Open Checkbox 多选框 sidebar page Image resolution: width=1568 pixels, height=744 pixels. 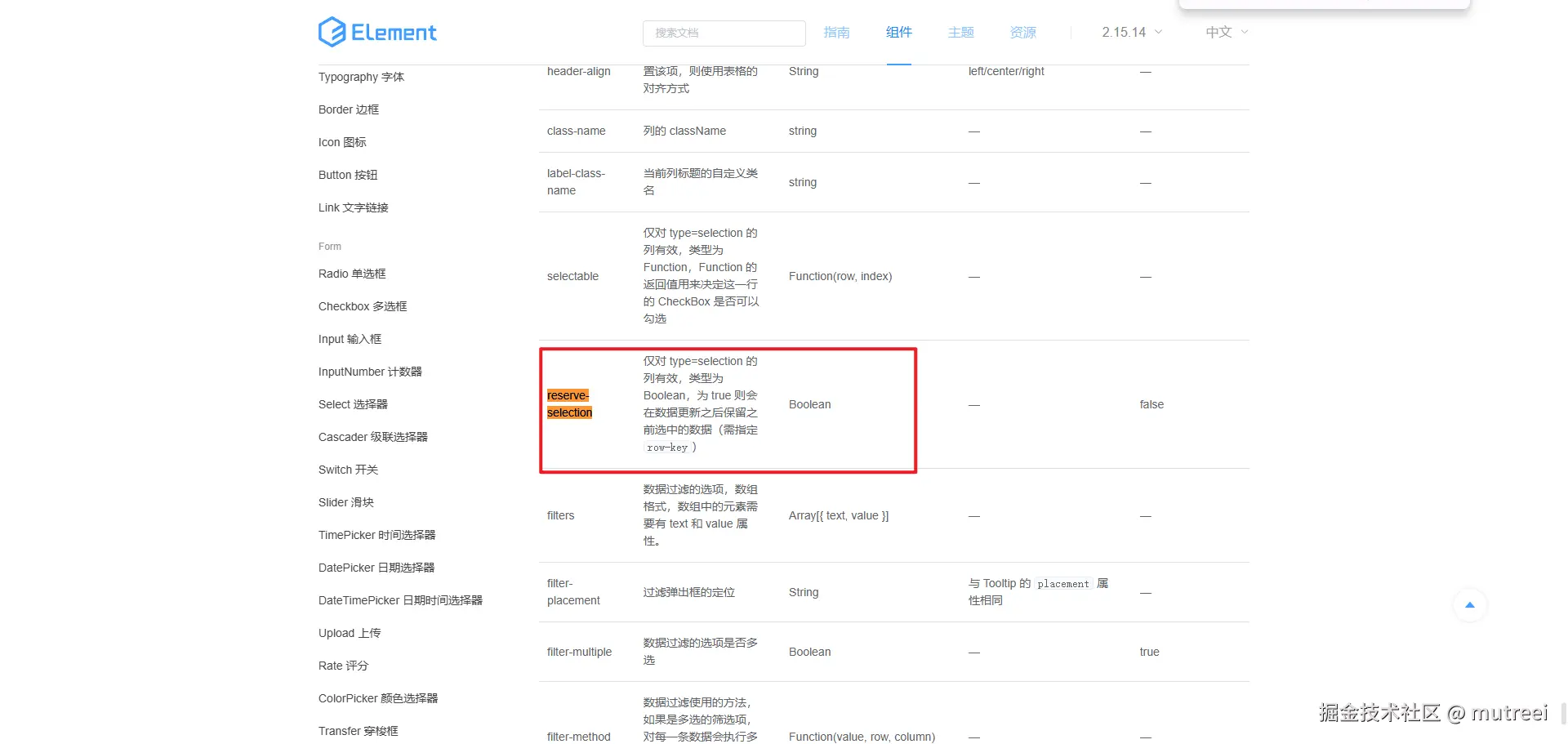(363, 306)
